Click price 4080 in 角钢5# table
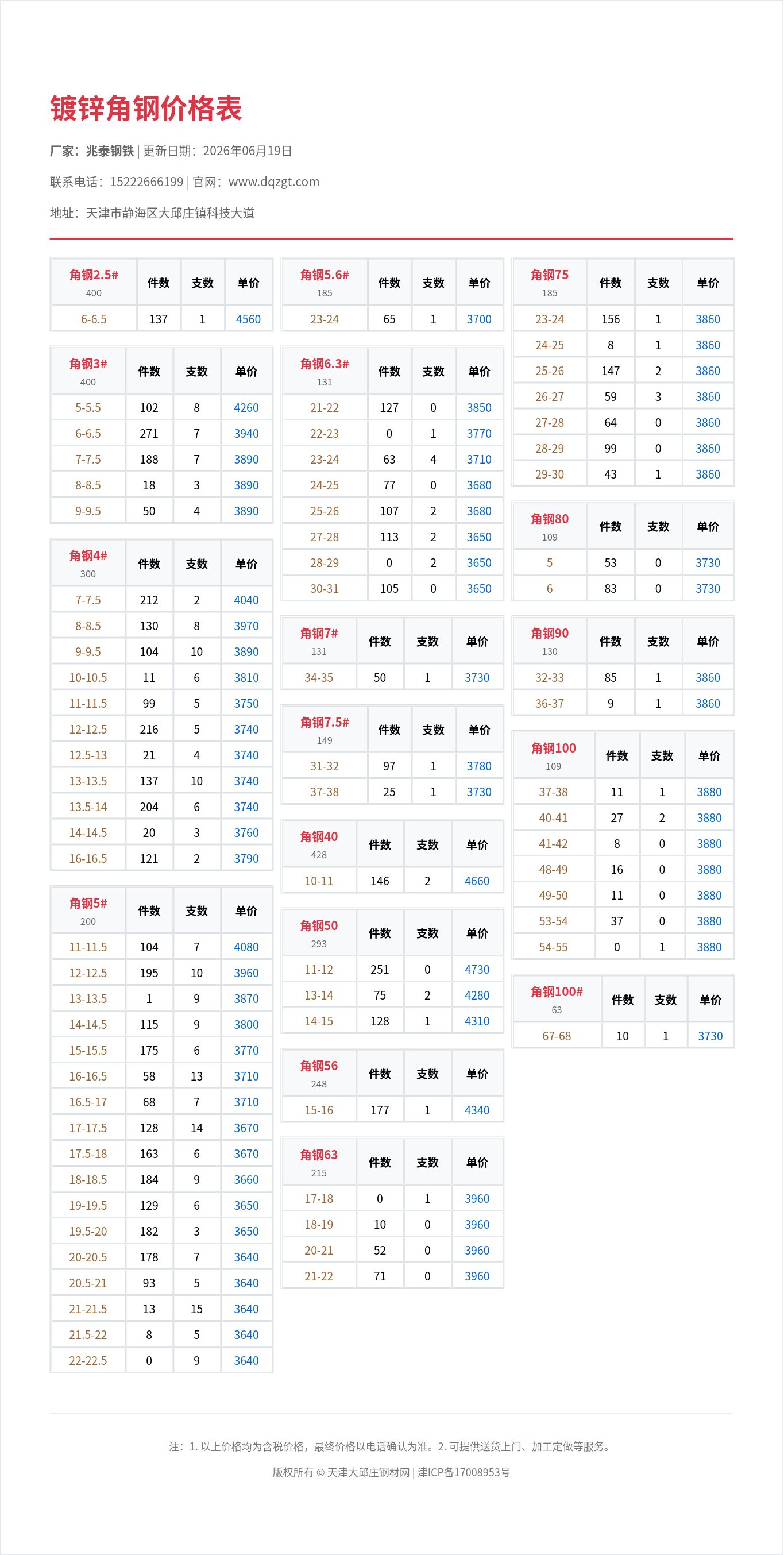The image size is (784, 1555). click(246, 948)
